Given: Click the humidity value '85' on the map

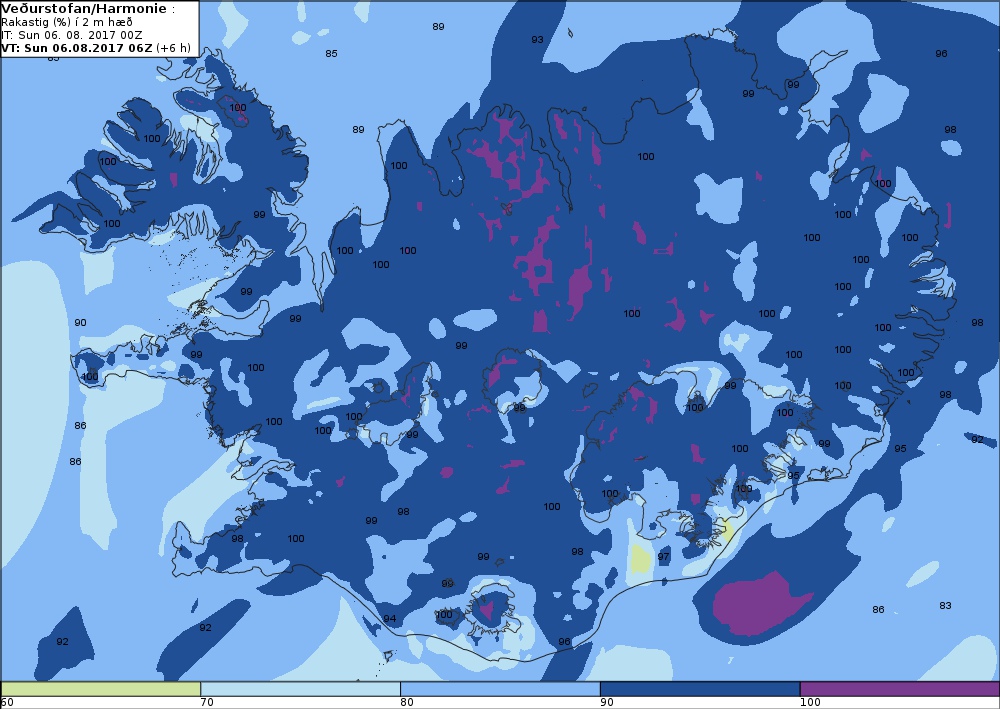Looking at the screenshot, I should [331, 54].
